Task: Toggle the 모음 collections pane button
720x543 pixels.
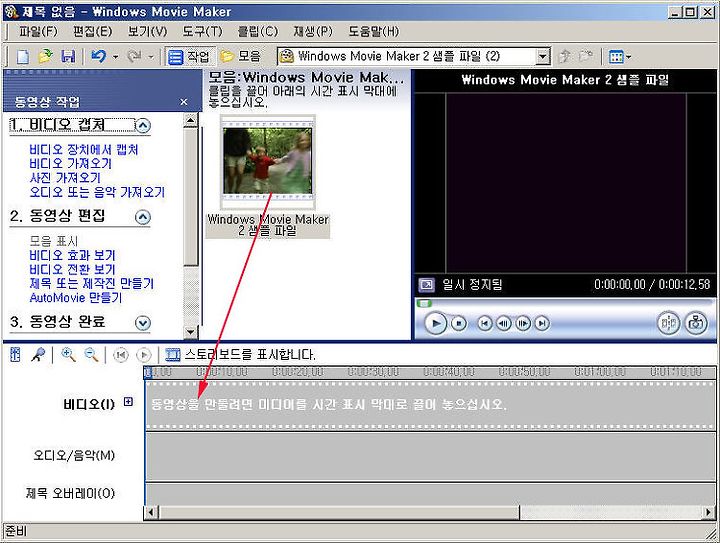Action: tap(240, 56)
